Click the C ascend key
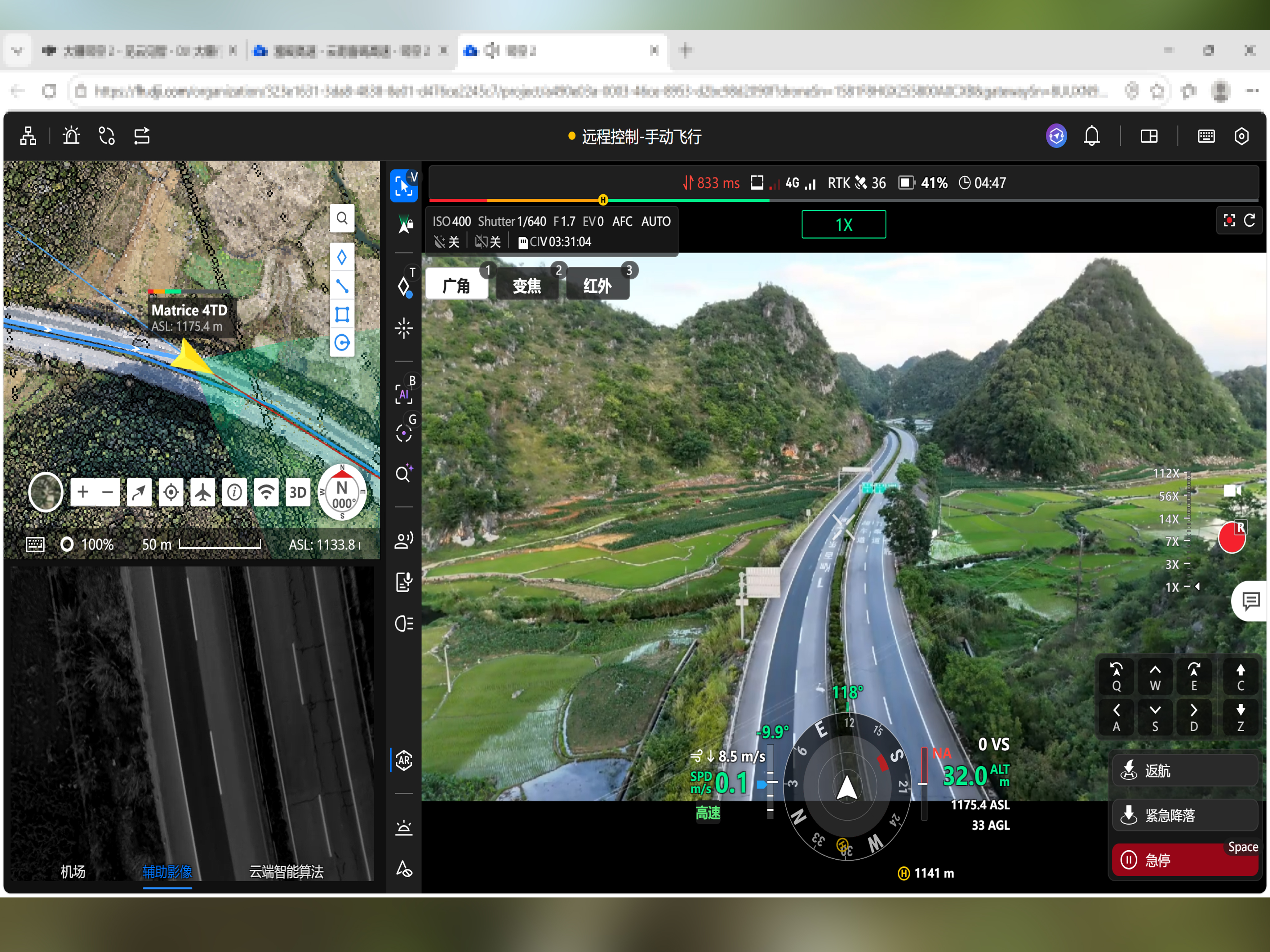The width and height of the screenshot is (1270, 952). point(1240,677)
